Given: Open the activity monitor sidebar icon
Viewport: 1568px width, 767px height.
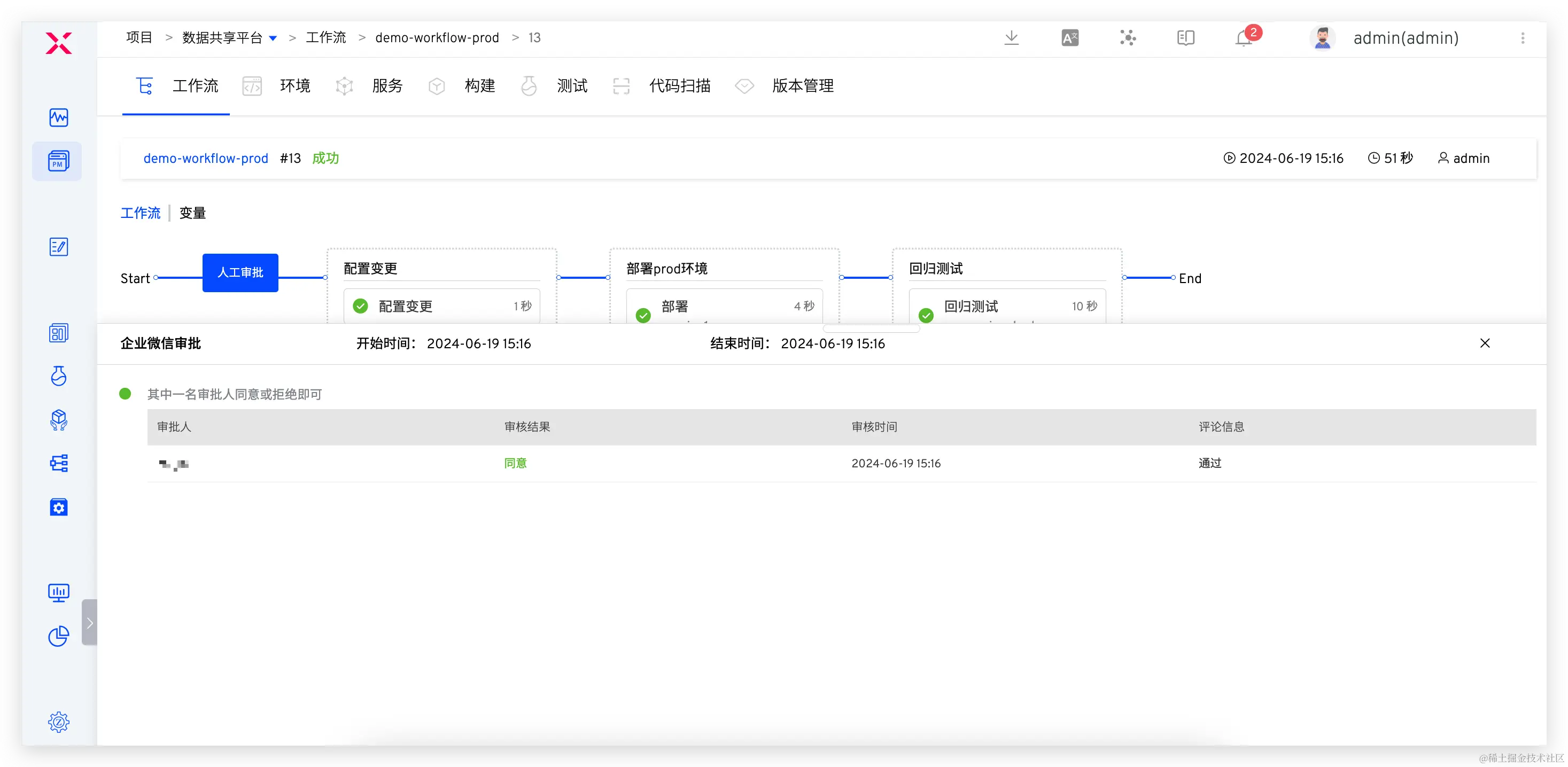Looking at the screenshot, I should click(x=58, y=118).
